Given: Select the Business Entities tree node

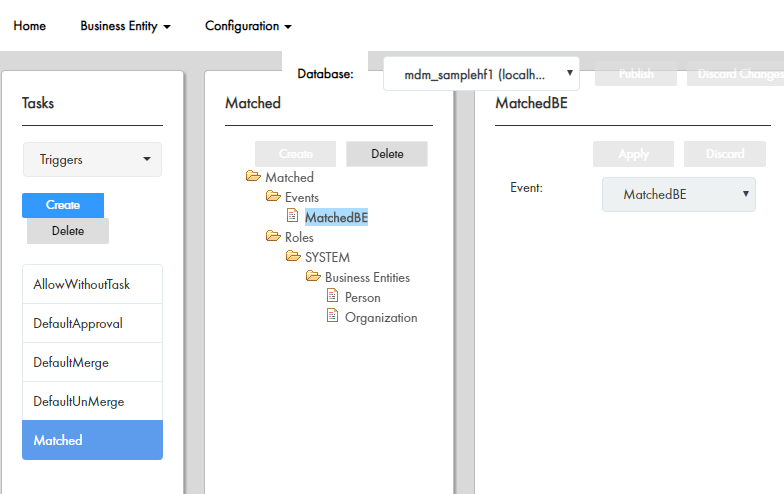Looking at the screenshot, I should [368, 277].
